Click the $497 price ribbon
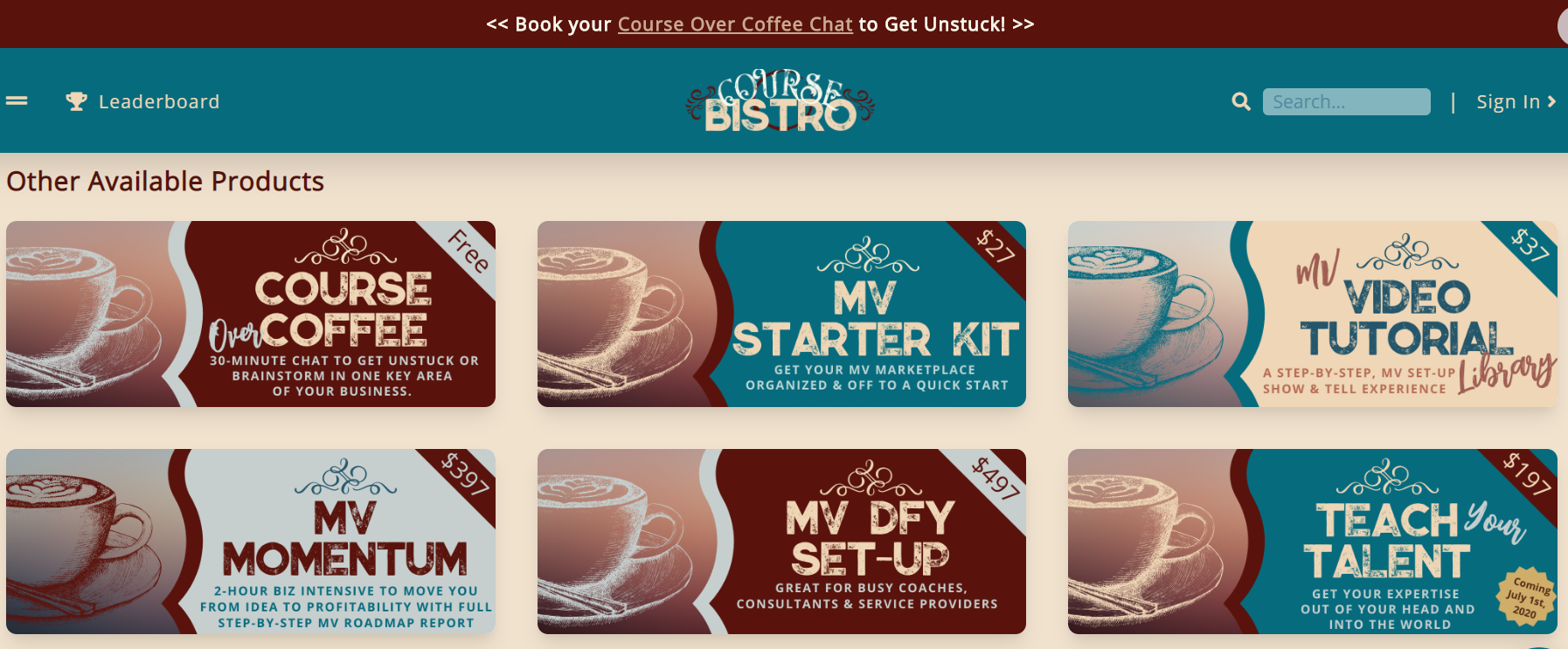Image resolution: width=1568 pixels, height=649 pixels. click(996, 478)
